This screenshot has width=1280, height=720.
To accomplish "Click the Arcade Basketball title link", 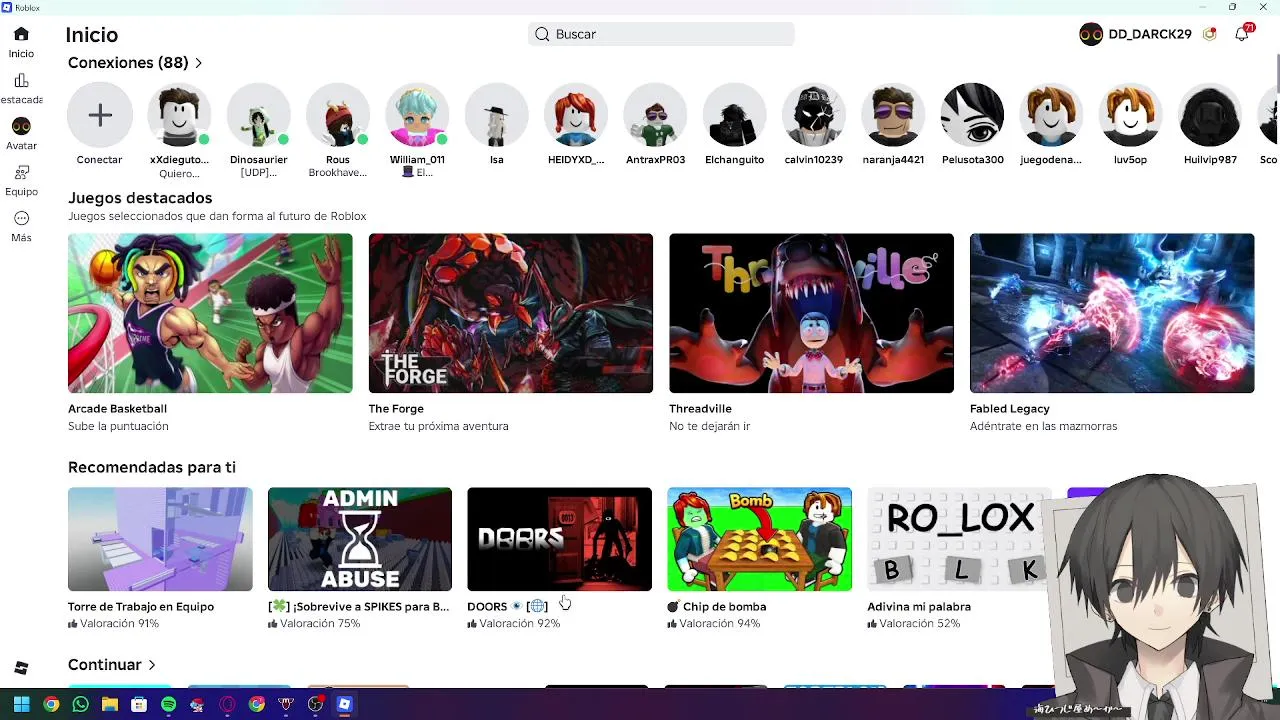I will pos(117,409).
